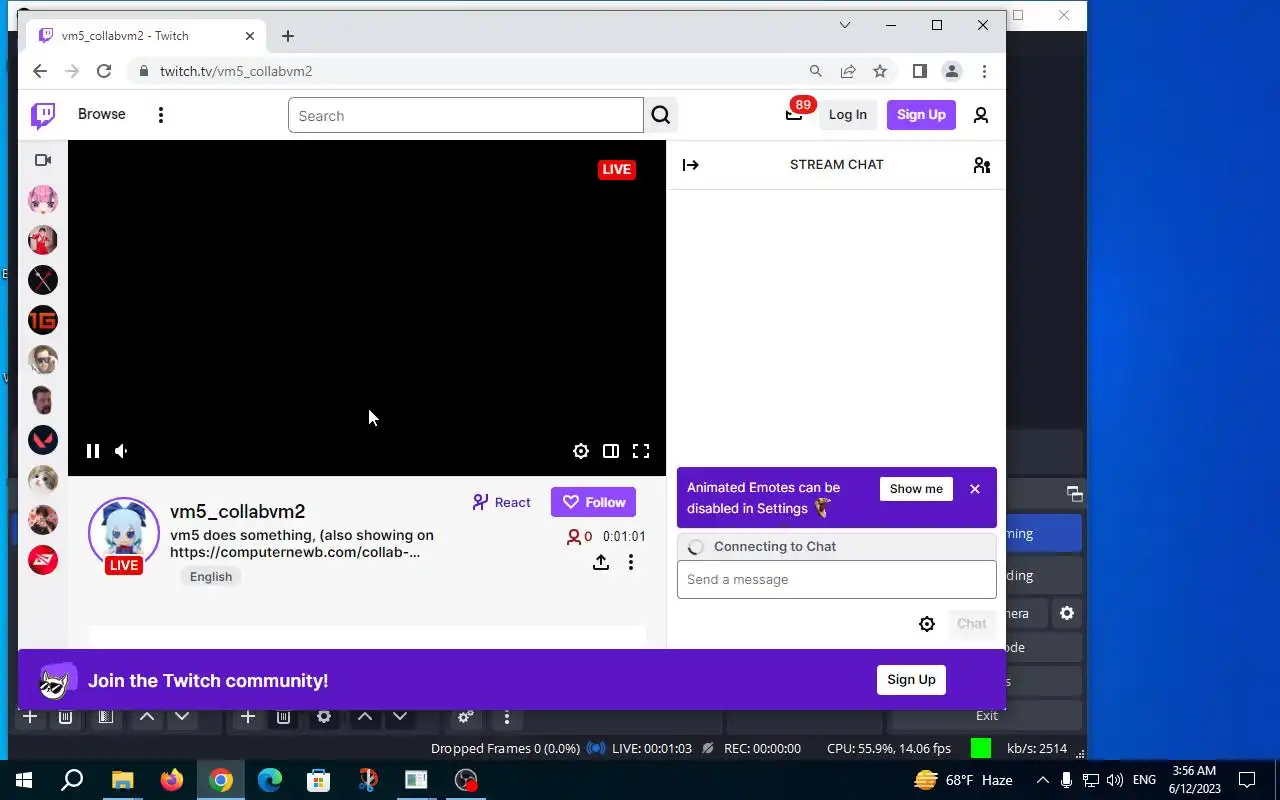Collapse the stream chat panel
1280x800 pixels.
691,165
